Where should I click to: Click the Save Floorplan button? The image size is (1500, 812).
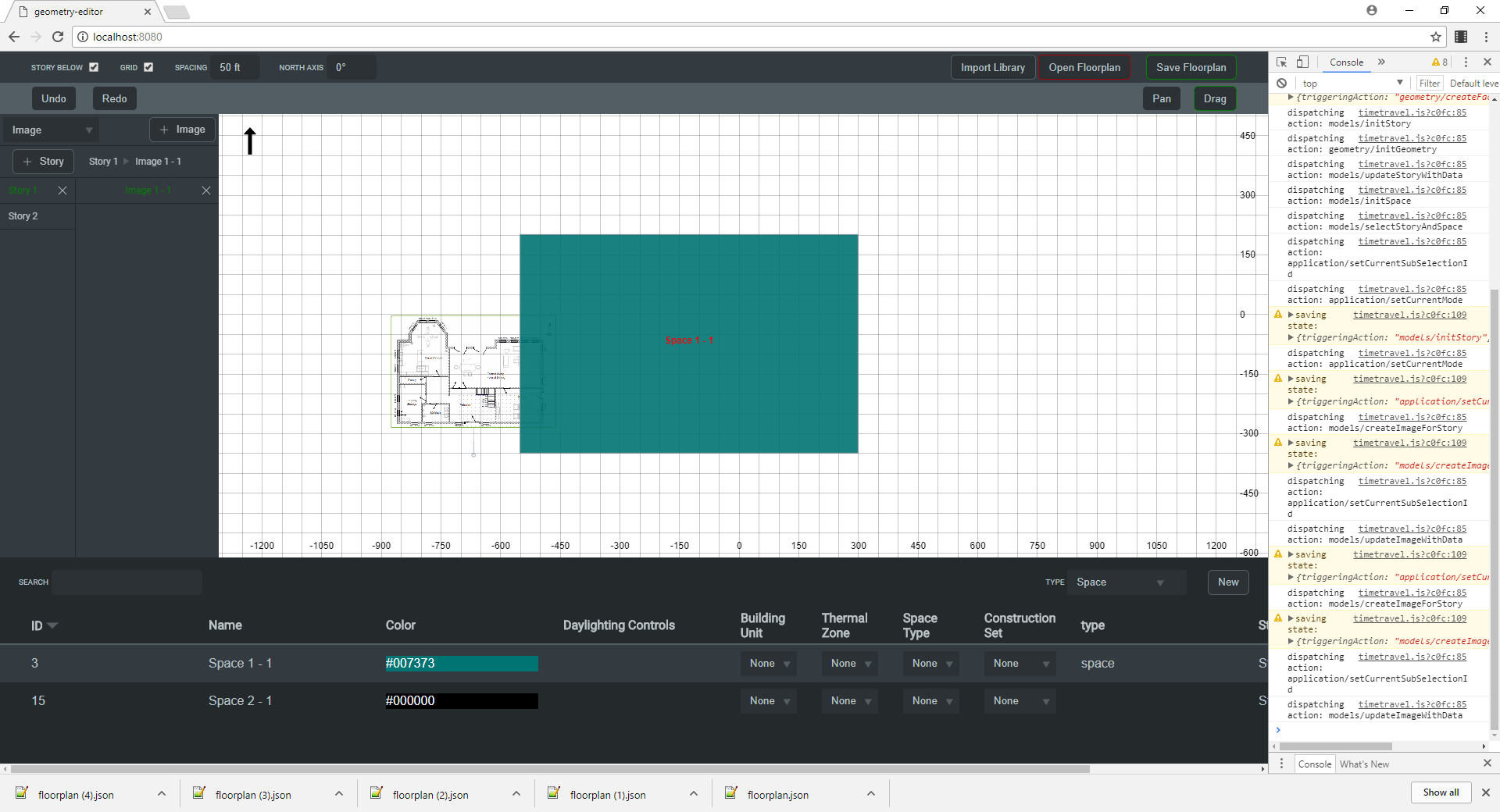(1191, 67)
